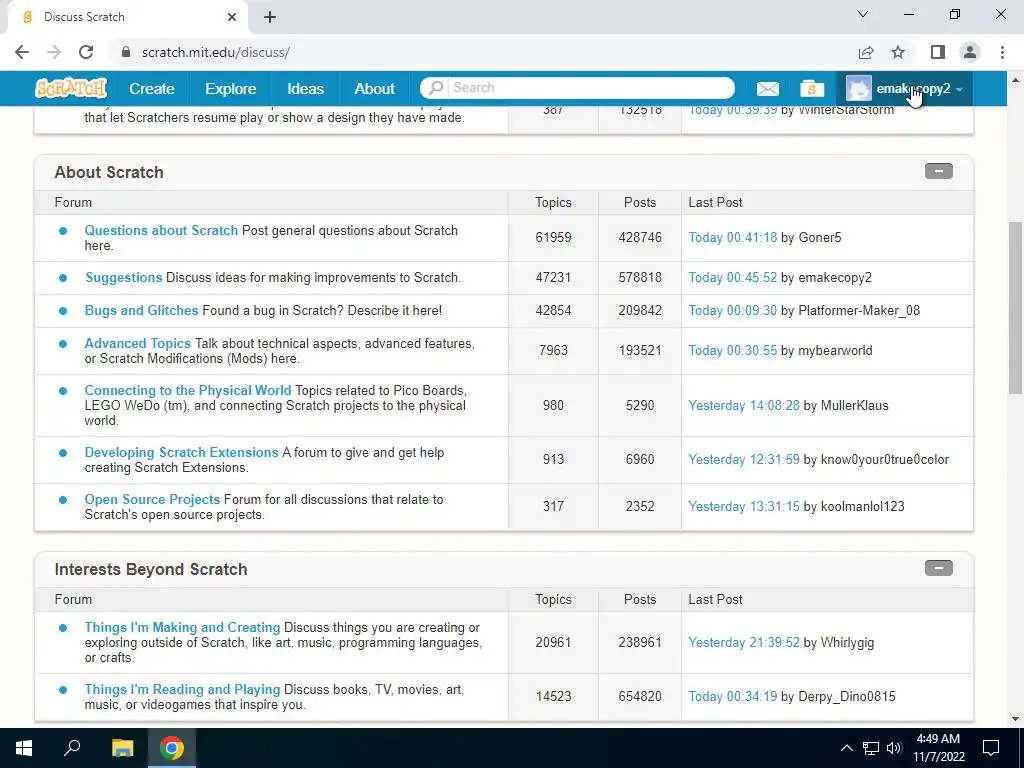This screenshot has height=768, width=1024.
Task: Open the My Stuff folder icon
Action: pos(812,89)
